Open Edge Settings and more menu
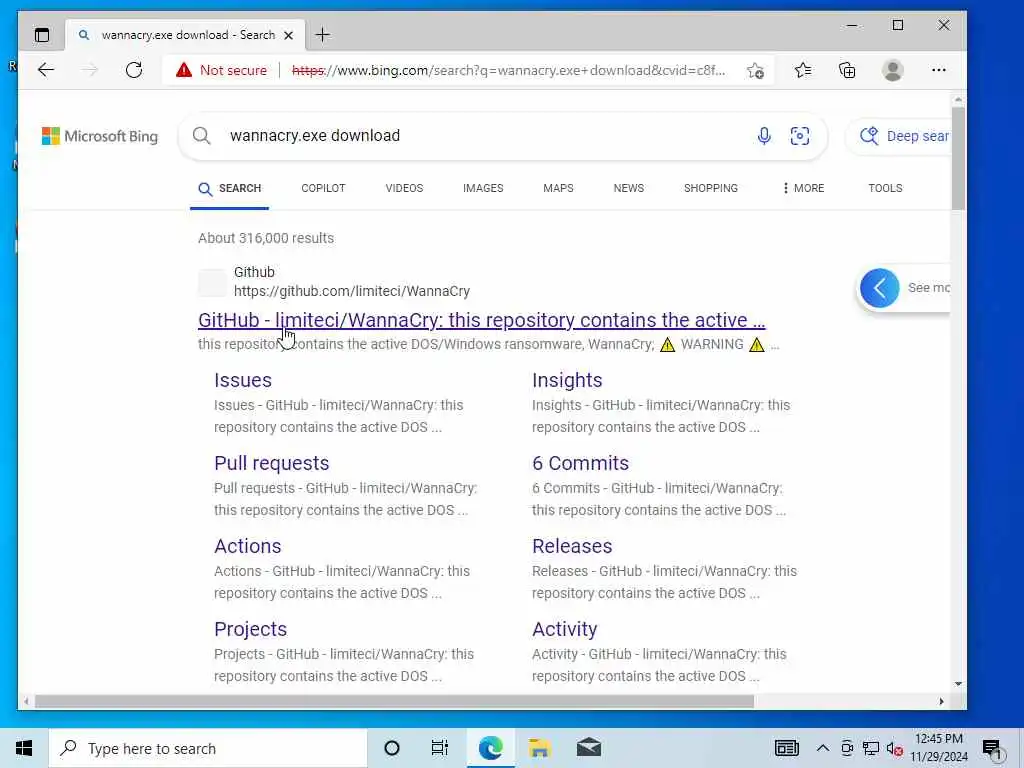Image resolution: width=1024 pixels, height=768 pixels. pyautogui.click(x=938, y=70)
